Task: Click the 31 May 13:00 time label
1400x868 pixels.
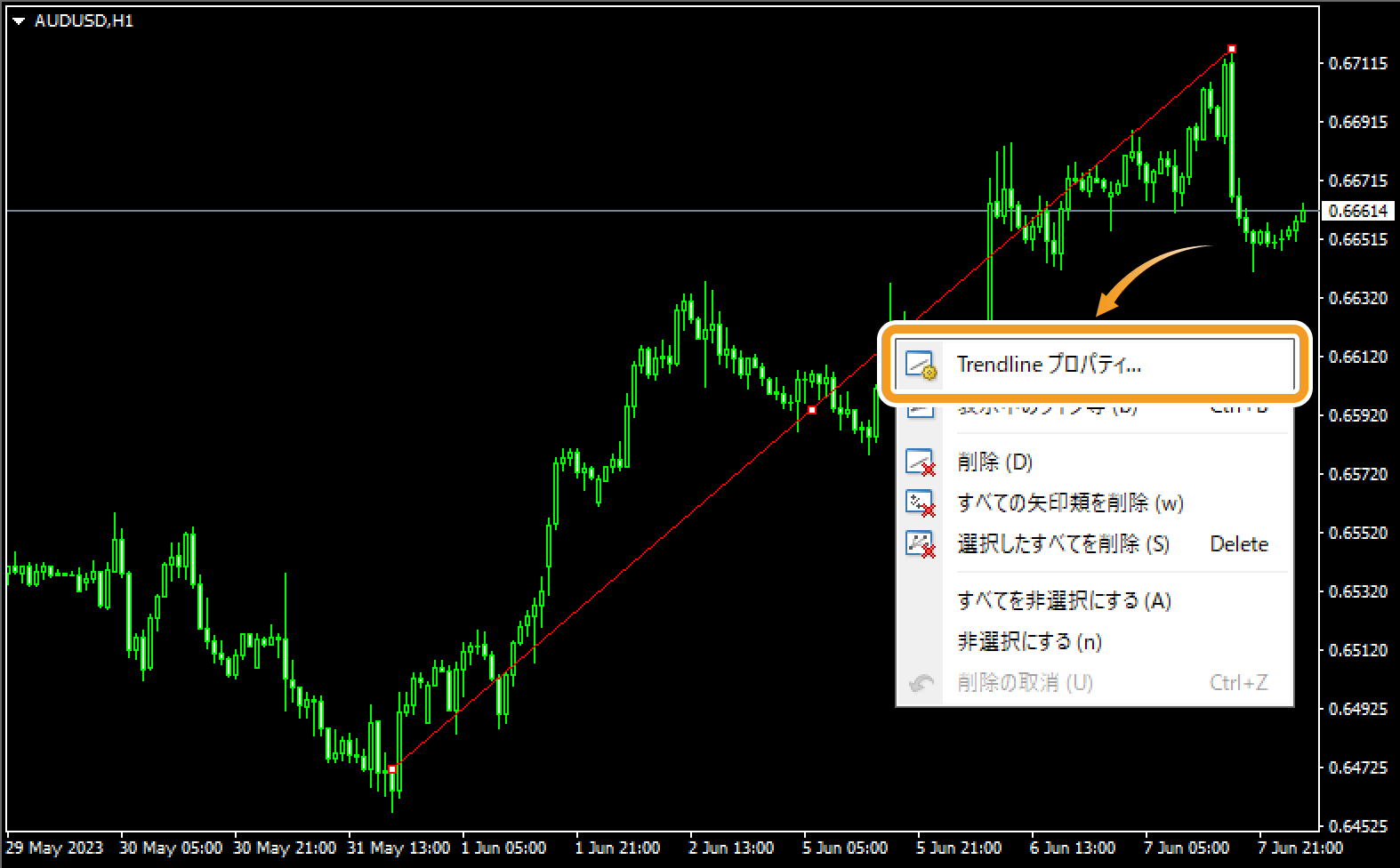Action: [x=398, y=848]
